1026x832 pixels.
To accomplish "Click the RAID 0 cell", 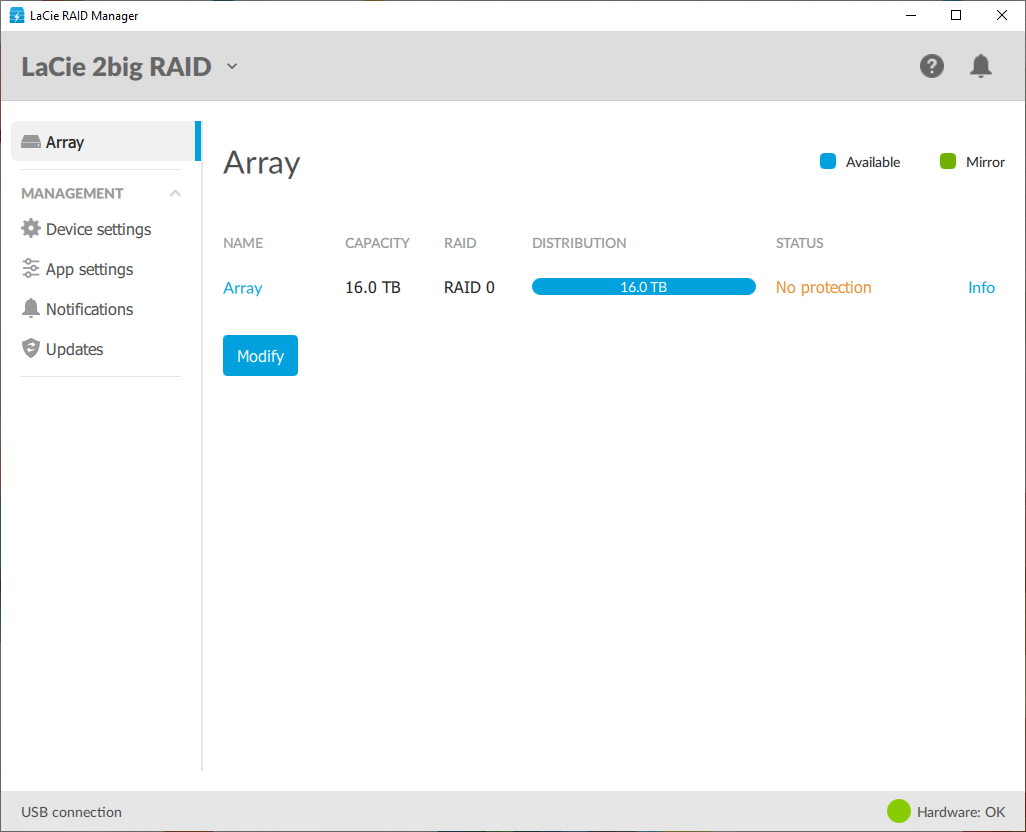I will point(469,287).
